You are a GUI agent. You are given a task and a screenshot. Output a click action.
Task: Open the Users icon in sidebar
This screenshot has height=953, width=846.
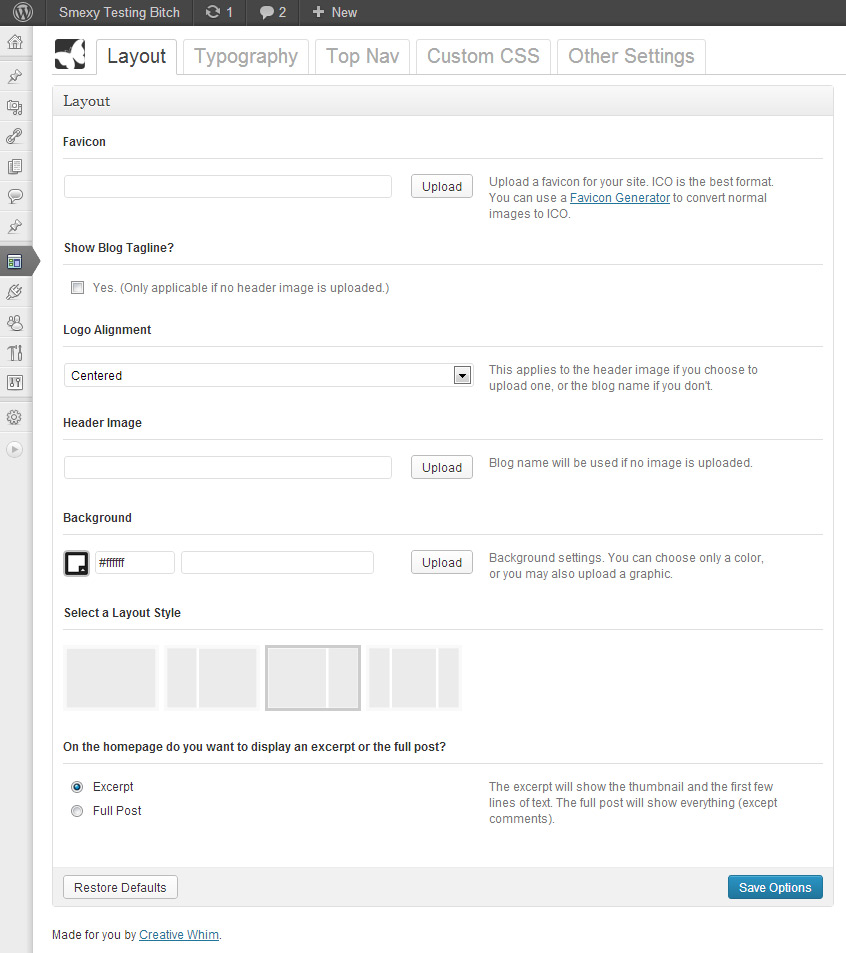pyautogui.click(x=15, y=322)
